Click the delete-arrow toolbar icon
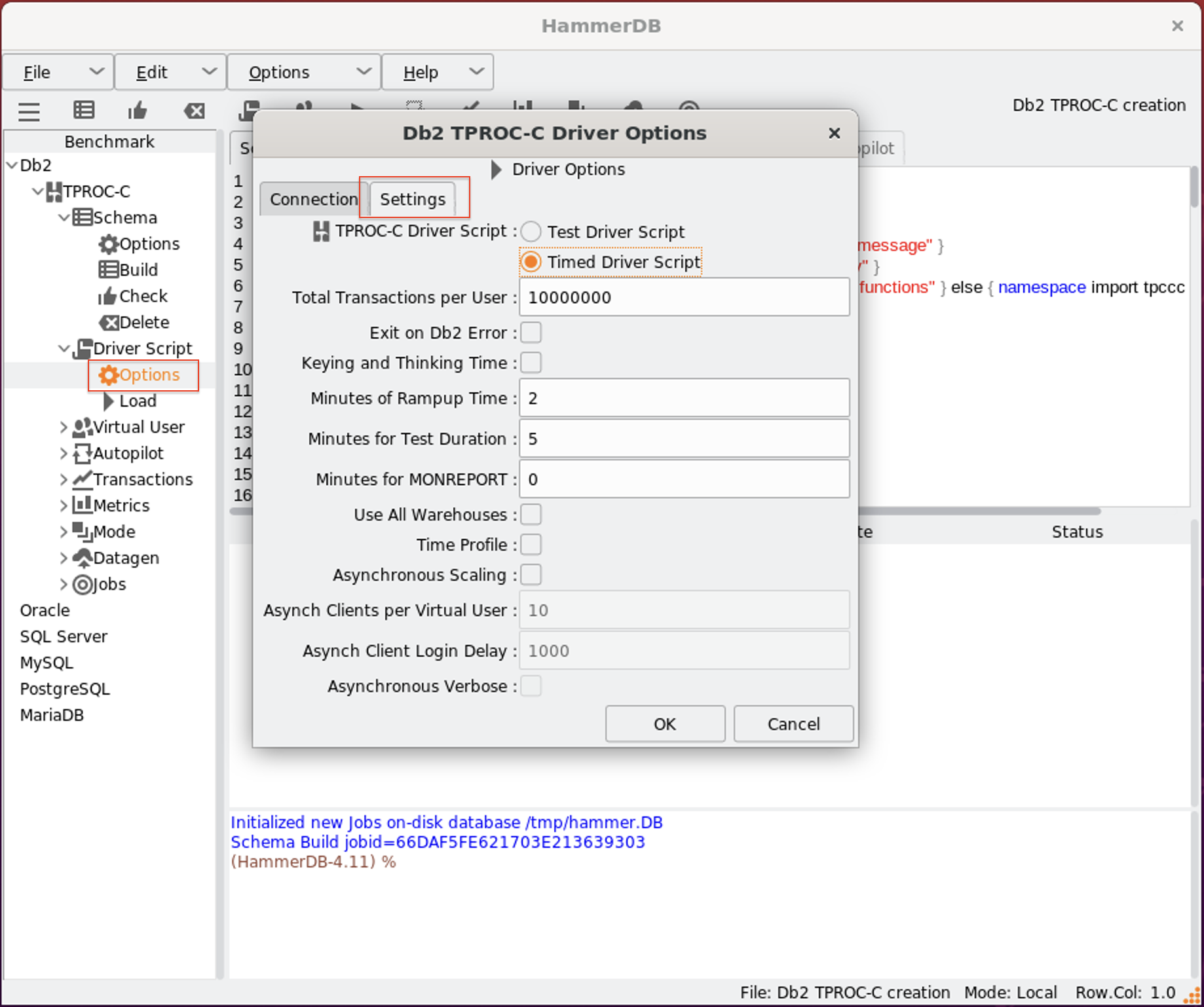This screenshot has height=1007, width=1204. [x=194, y=111]
